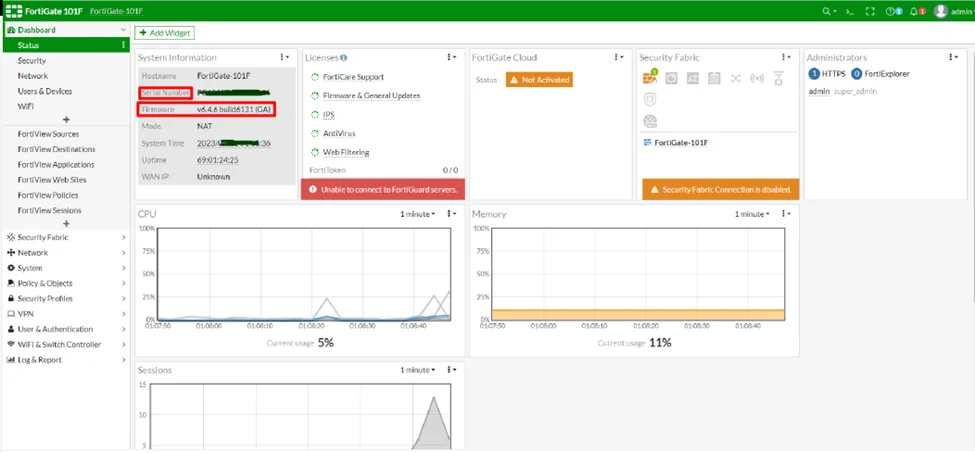Screen dimensions: 975x453
Task: Click the Web Filtering license status icon
Action: pyautogui.click(x=315, y=152)
